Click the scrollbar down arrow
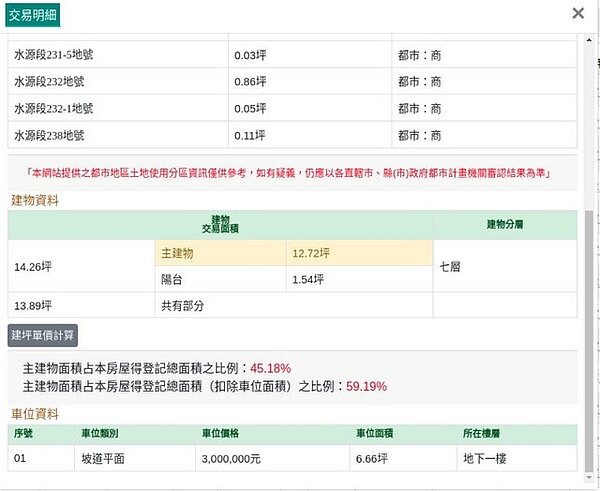The height and width of the screenshot is (491, 600). tap(589, 478)
